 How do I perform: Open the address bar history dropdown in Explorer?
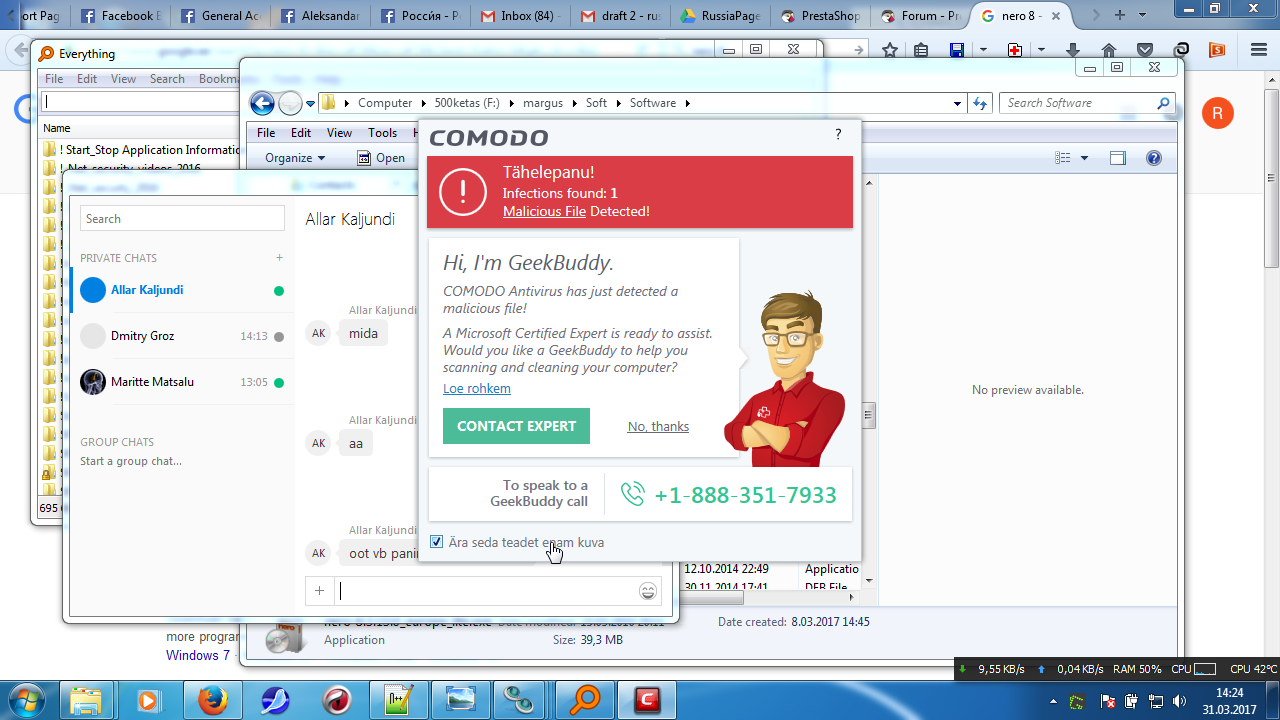957,103
